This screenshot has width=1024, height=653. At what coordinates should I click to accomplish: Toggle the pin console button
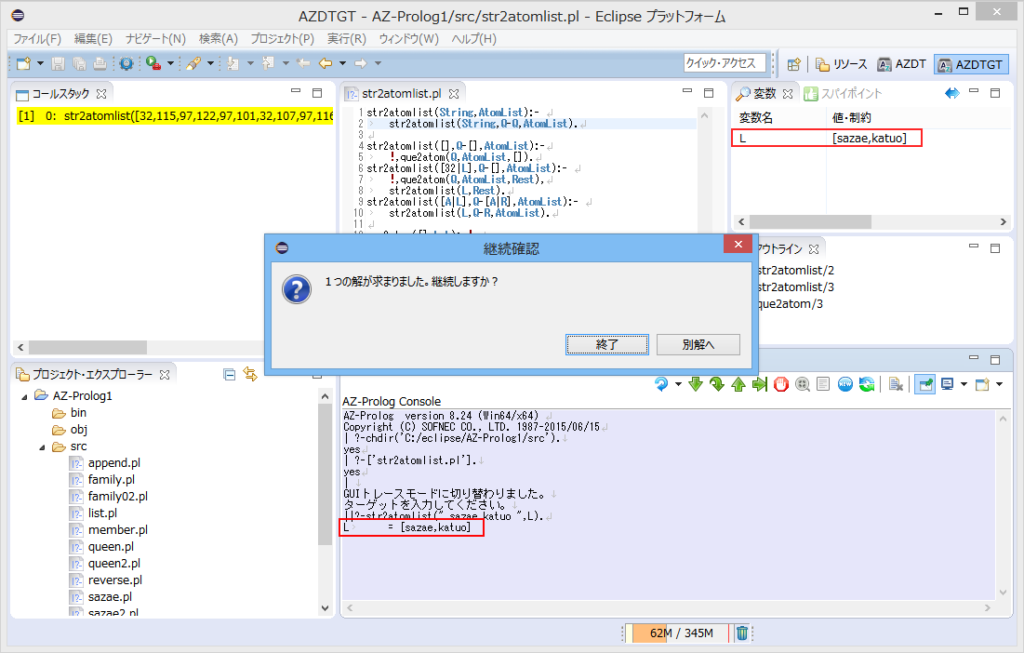pos(923,385)
